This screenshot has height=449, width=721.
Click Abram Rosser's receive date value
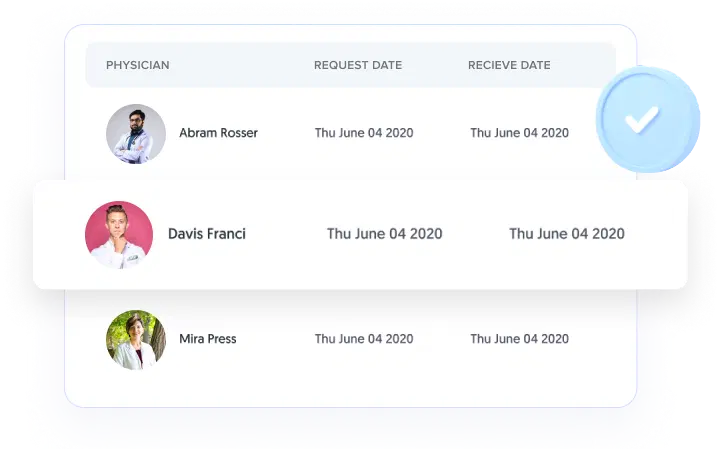point(519,133)
